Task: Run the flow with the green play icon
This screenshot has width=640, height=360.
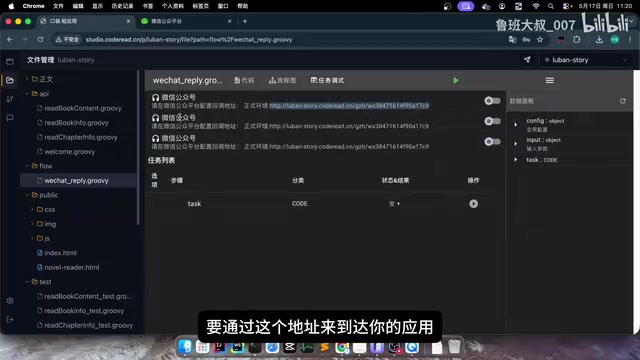Action: (456, 81)
